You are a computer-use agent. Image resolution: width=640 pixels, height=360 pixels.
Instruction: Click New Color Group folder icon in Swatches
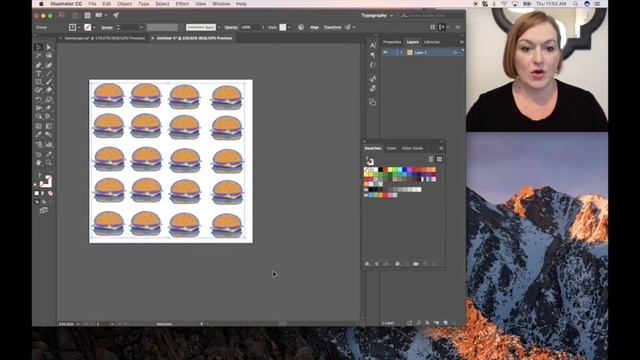pos(416,264)
